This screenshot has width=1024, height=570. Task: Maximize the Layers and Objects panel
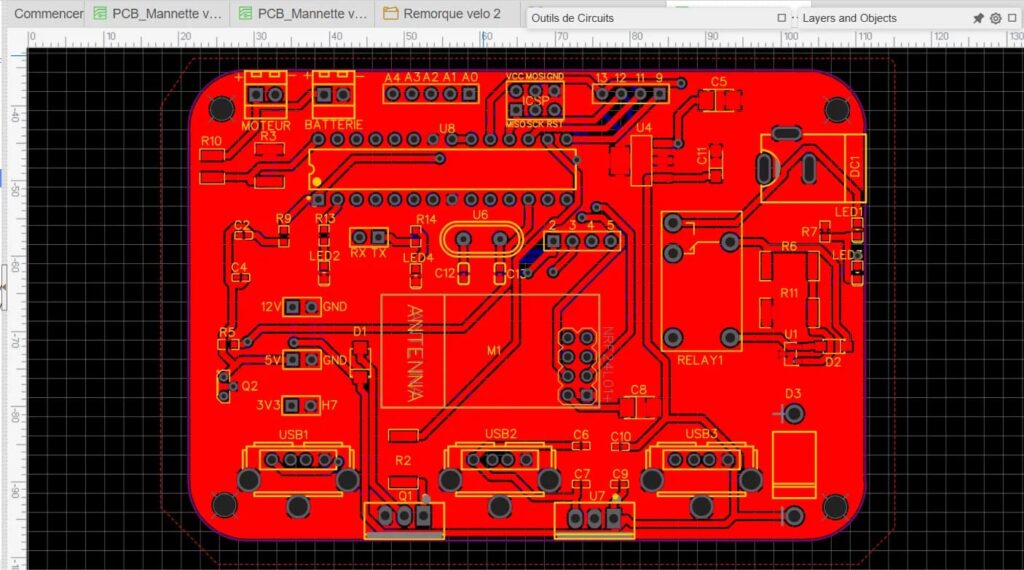1013,18
